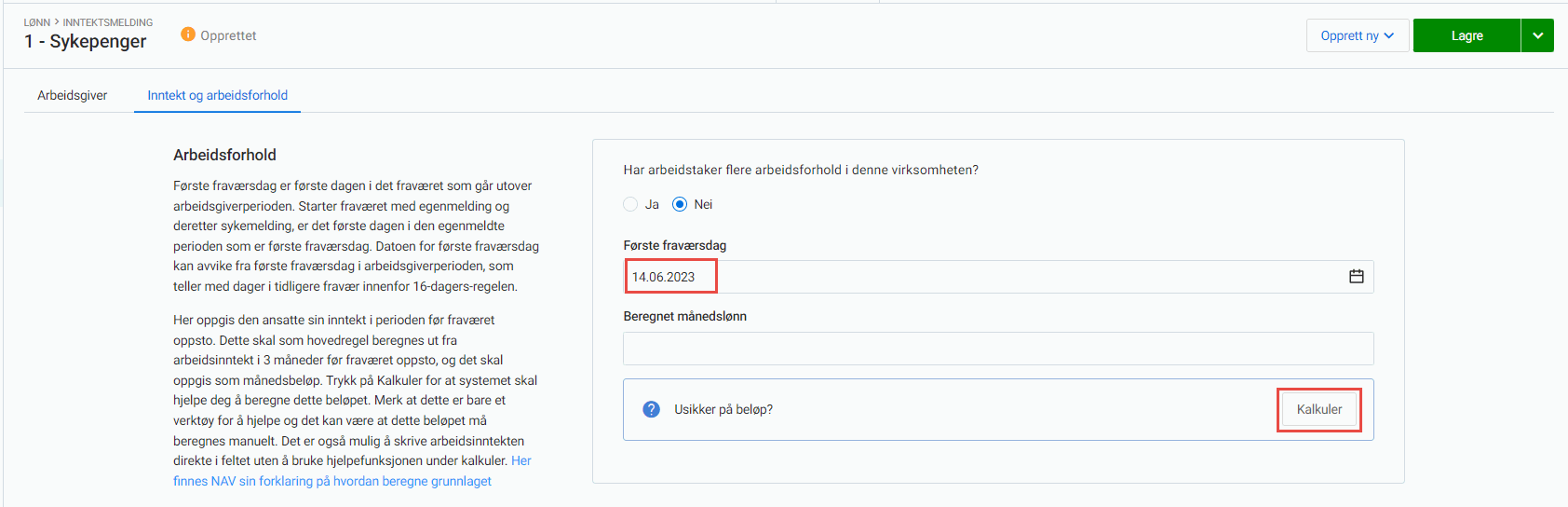Focus the Første fraværsdag date field
This screenshot has width=1568, height=507.
[978, 277]
